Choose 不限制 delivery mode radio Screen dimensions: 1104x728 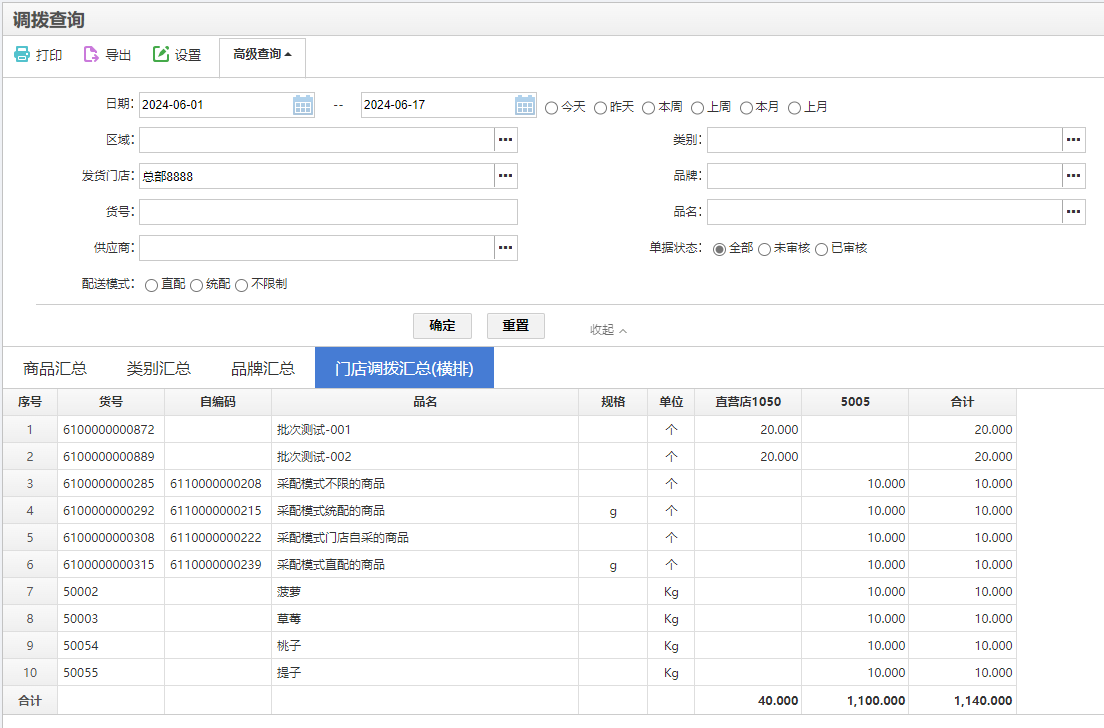(242, 285)
